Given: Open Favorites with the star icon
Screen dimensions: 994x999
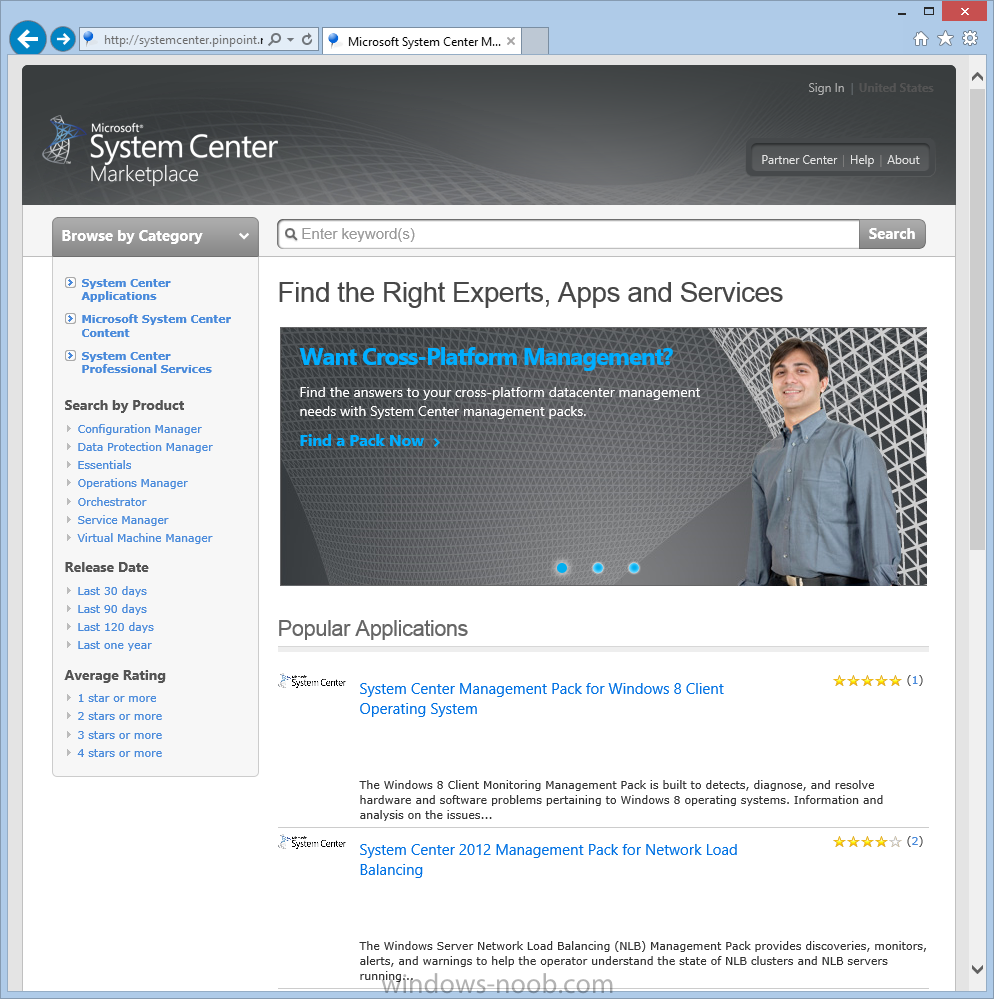Looking at the screenshot, I should (946, 39).
